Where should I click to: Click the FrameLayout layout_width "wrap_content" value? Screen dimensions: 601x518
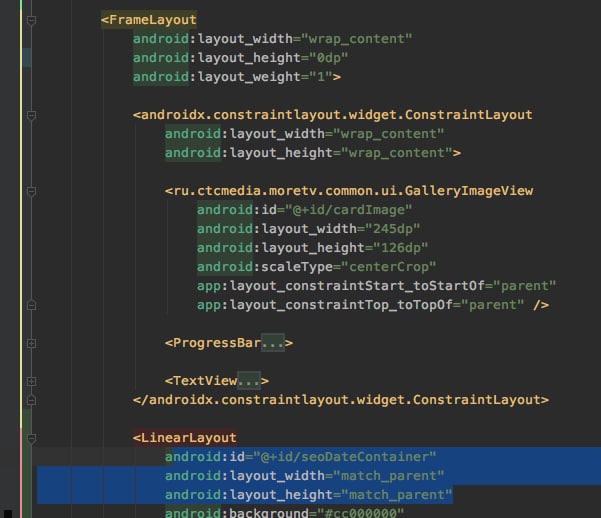pos(356,39)
